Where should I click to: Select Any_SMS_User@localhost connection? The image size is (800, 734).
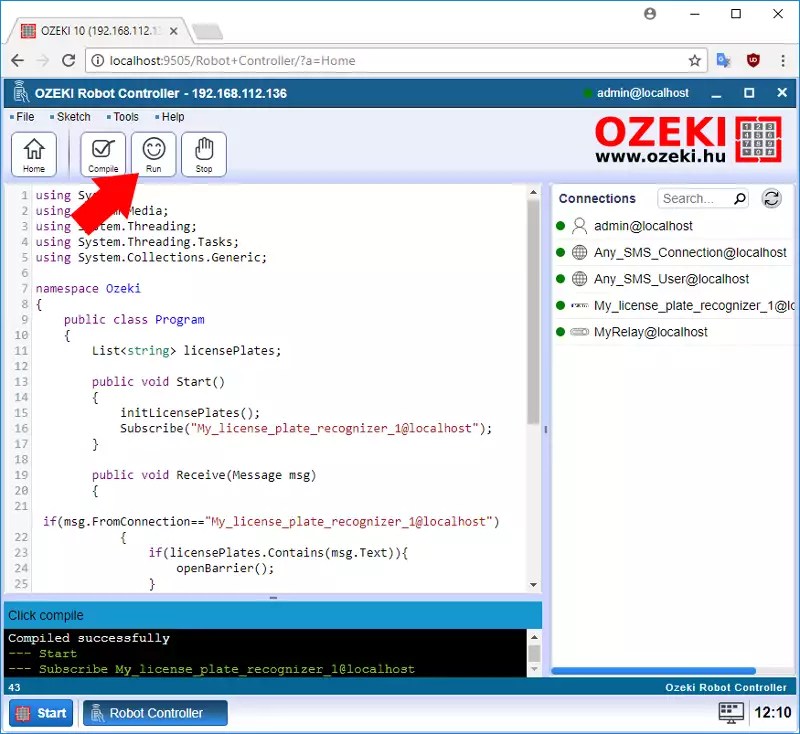tap(674, 279)
